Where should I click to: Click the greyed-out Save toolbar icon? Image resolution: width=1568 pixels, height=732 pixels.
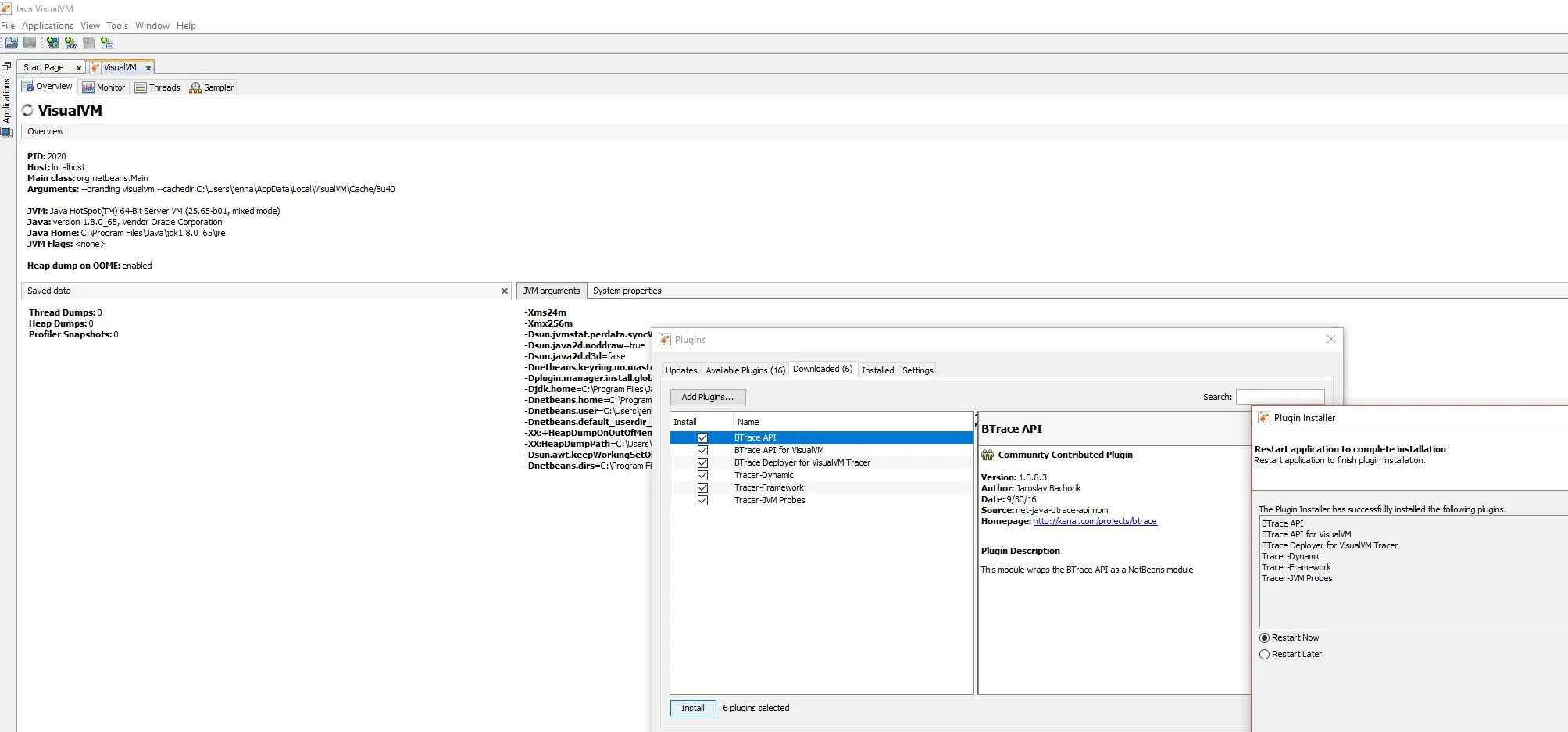(30, 43)
